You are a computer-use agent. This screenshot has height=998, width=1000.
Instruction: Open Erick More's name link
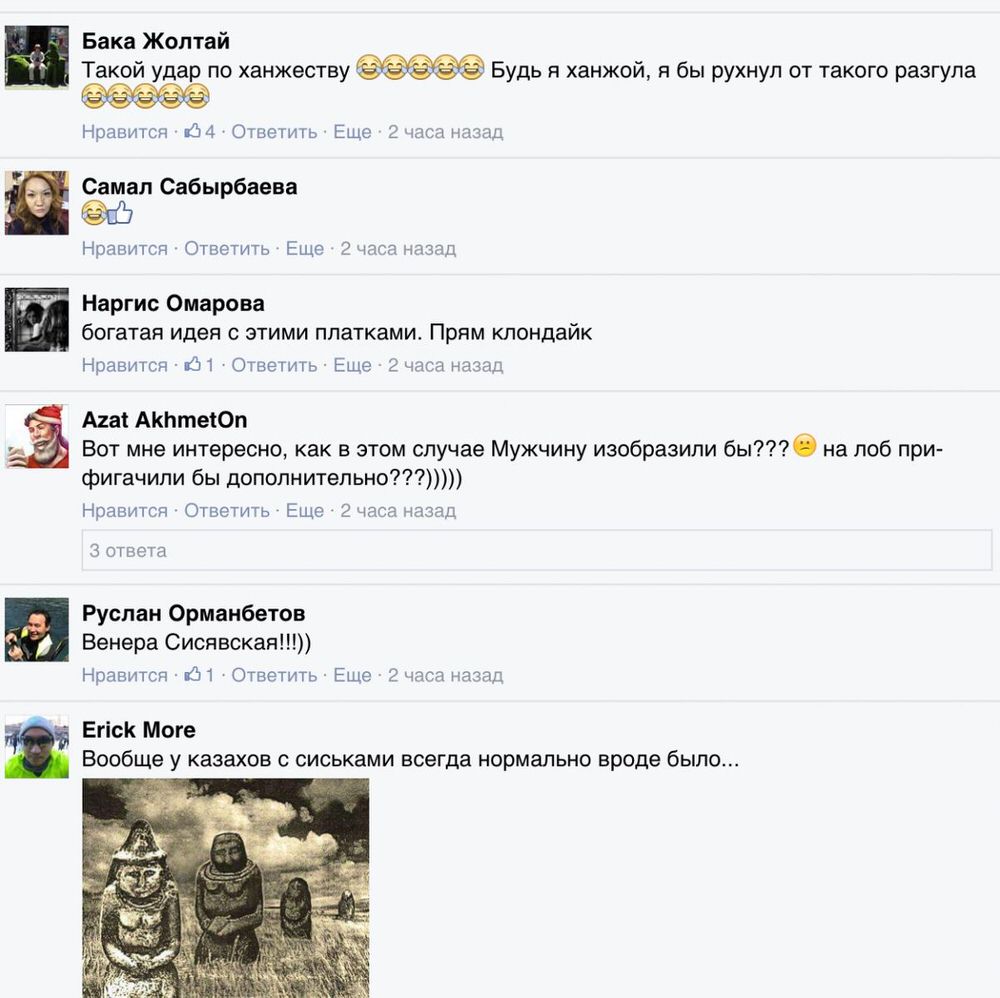coord(139,730)
